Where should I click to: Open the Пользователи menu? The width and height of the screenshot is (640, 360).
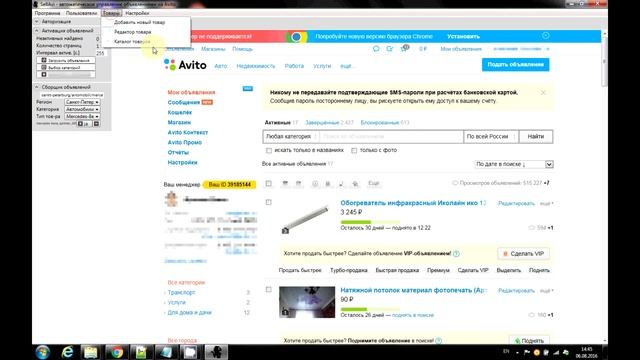pyautogui.click(x=81, y=13)
